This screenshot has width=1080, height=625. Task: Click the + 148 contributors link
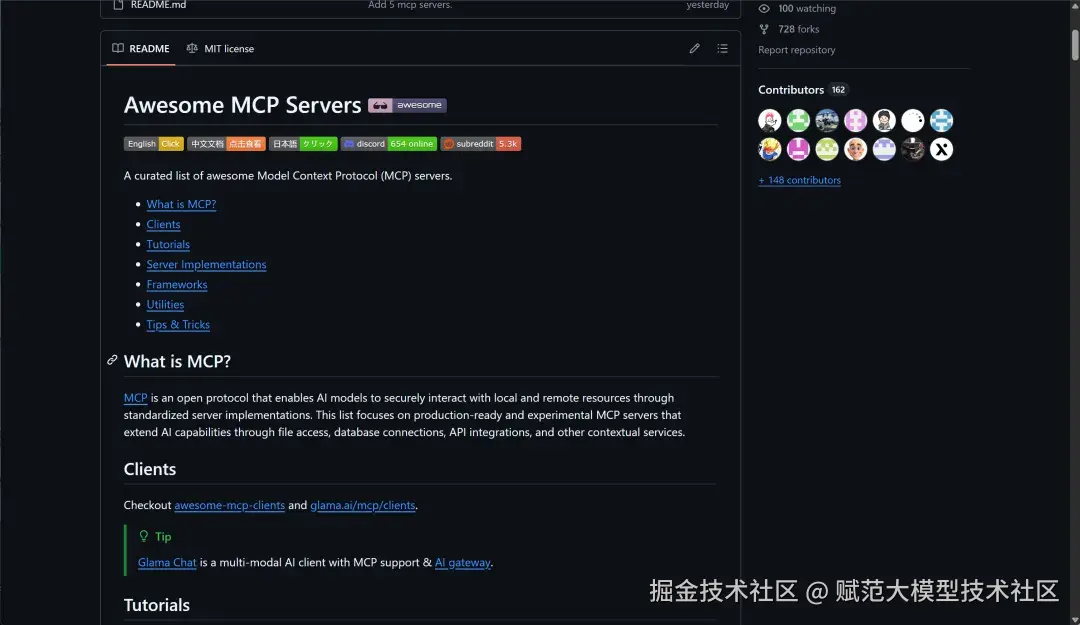click(x=799, y=180)
